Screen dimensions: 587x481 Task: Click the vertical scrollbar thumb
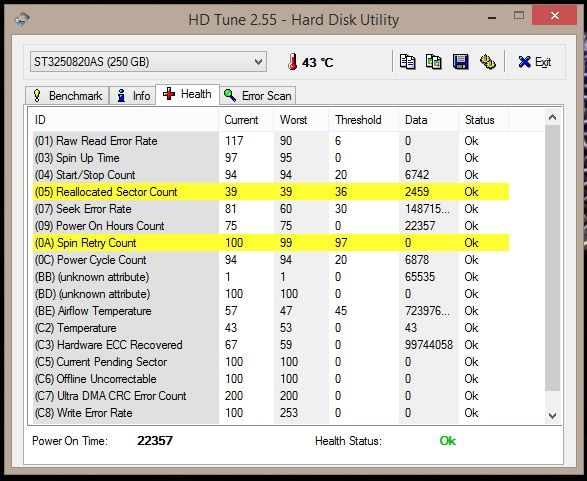pyautogui.click(x=553, y=258)
